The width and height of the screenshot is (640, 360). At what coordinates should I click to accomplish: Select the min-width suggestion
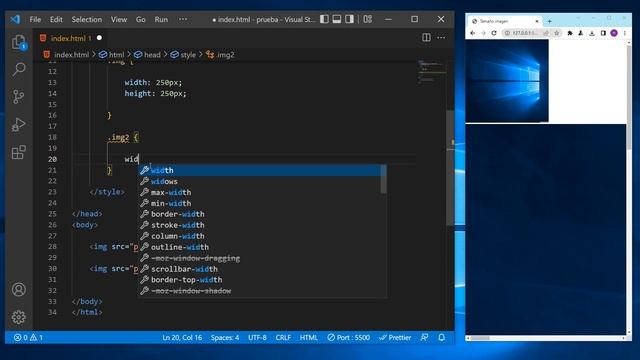click(x=260, y=203)
